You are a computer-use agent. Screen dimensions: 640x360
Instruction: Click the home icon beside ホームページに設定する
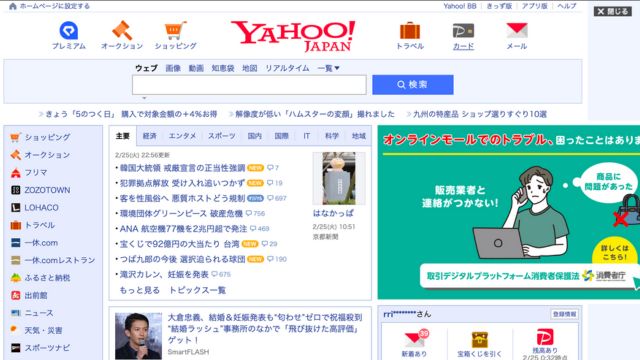[x=13, y=6]
